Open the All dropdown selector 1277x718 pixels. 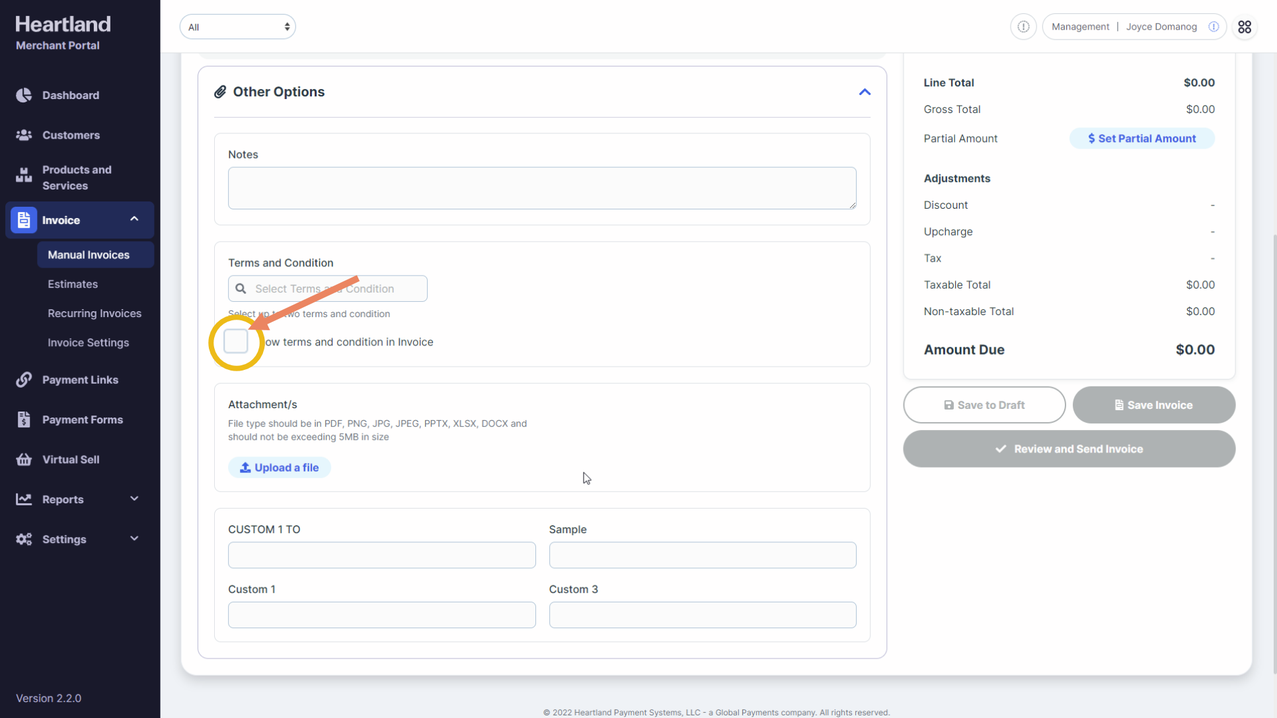pyautogui.click(x=237, y=27)
